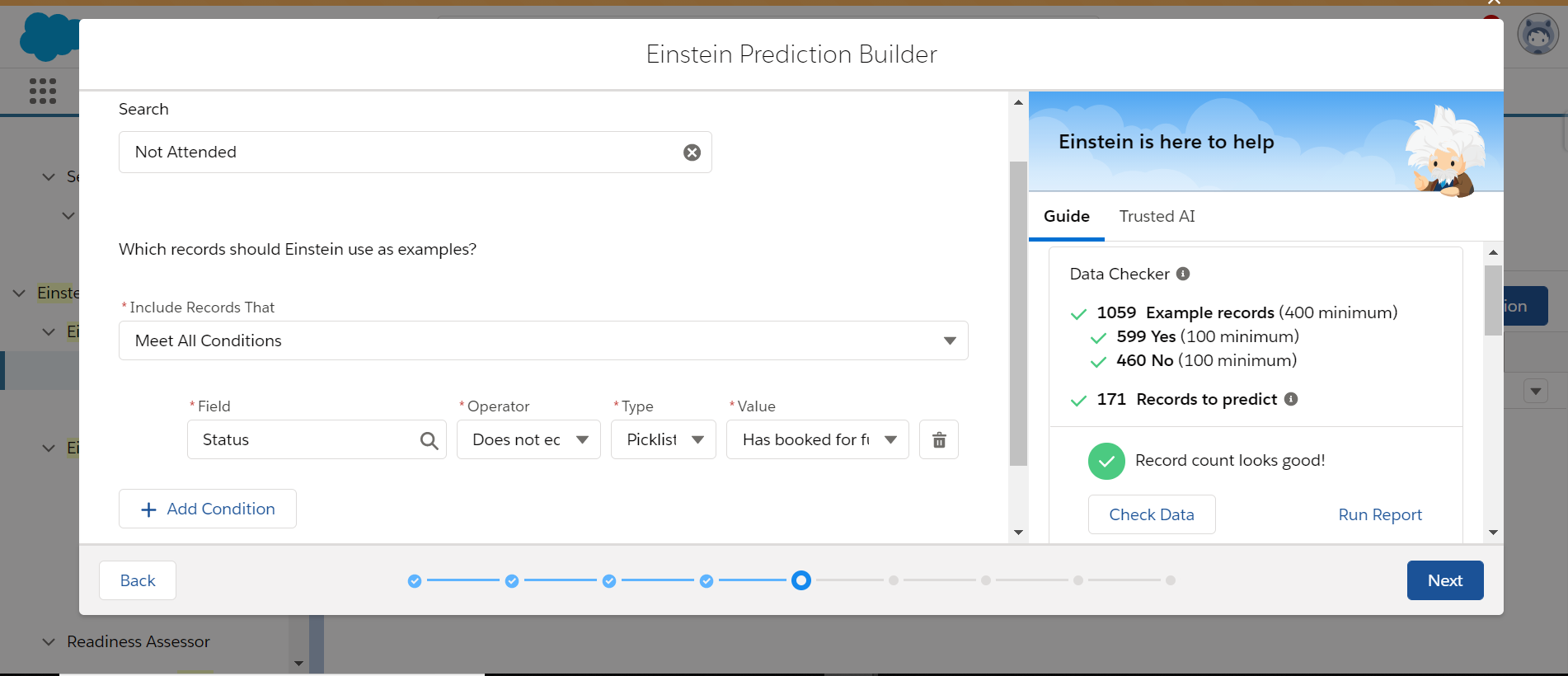Select the Guide tab
1568x676 pixels.
pyautogui.click(x=1066, y=216)
